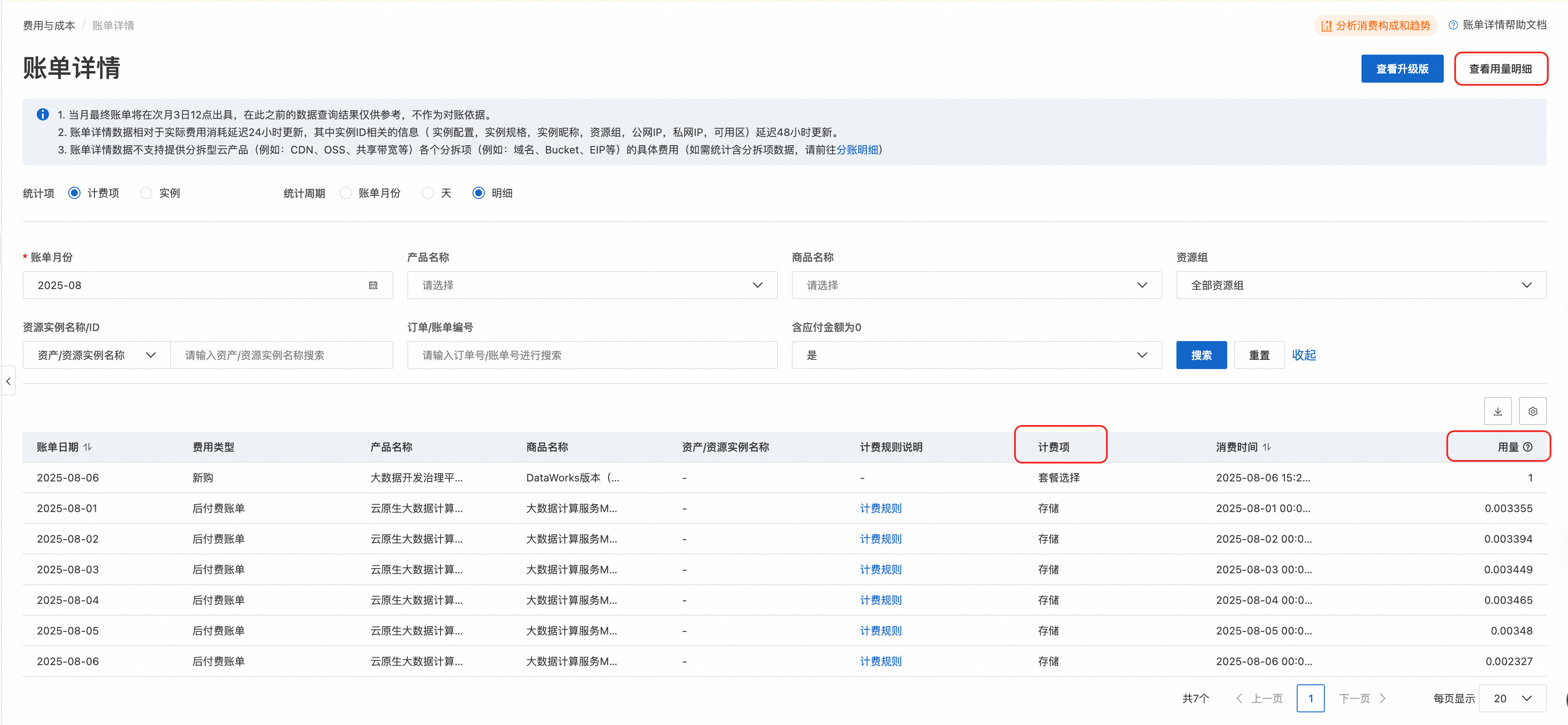This screenshot has width=1568, height=725.
Task: Click the help icon beside 用量 header
Action: (1528, 447)
